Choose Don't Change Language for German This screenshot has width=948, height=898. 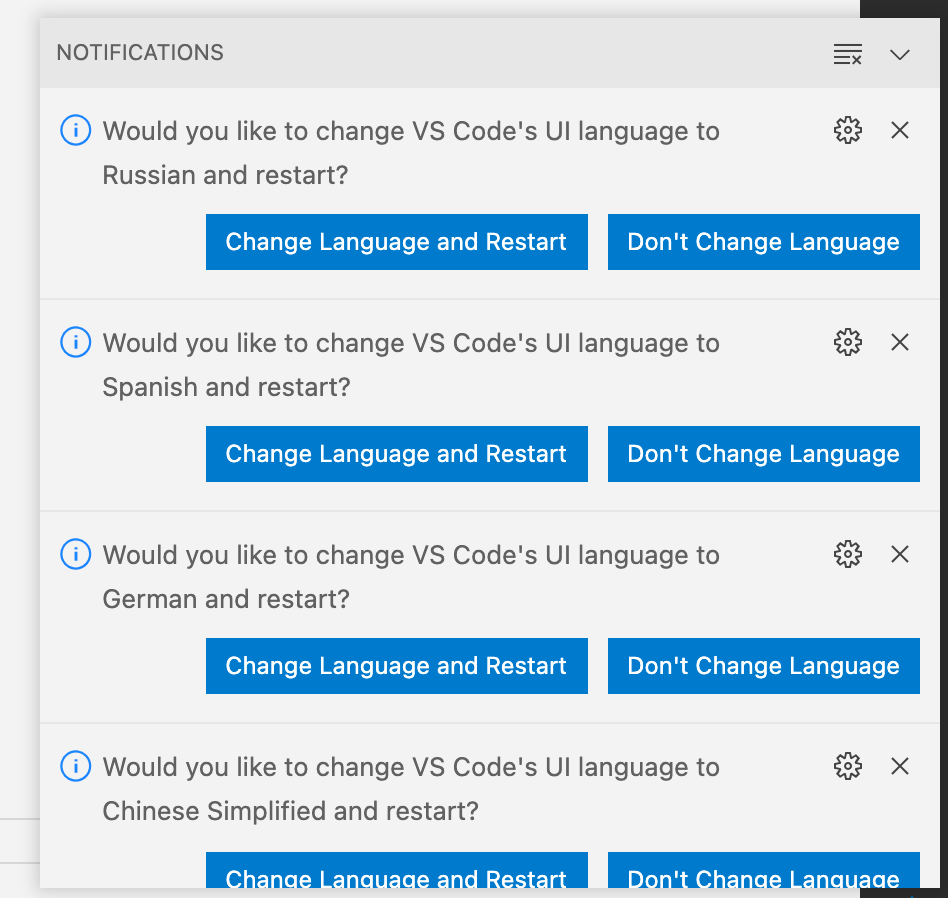tap(764, 666)
